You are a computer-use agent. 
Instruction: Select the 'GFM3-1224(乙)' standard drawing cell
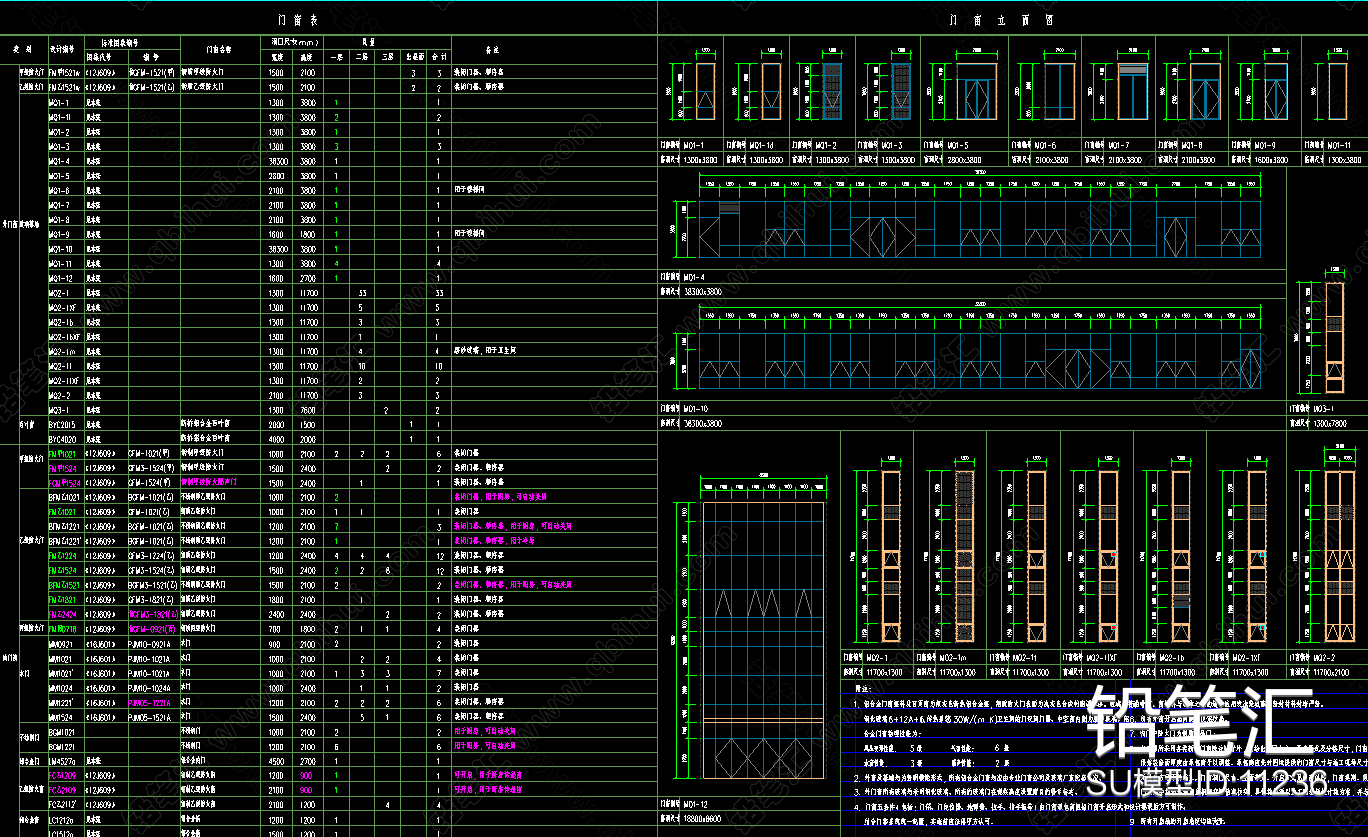point(152,556)
